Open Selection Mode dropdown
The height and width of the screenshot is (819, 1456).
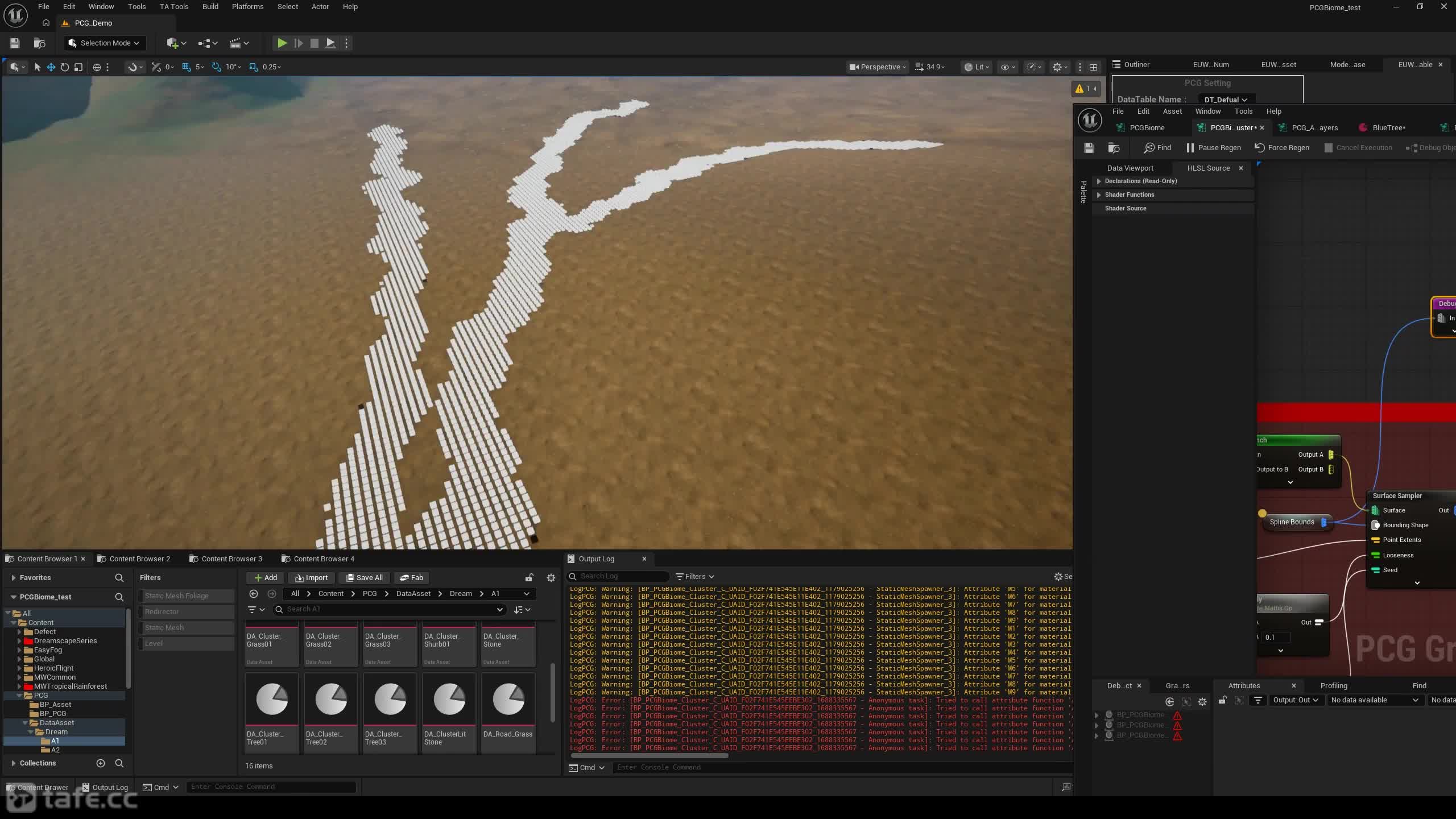(105, 43)
